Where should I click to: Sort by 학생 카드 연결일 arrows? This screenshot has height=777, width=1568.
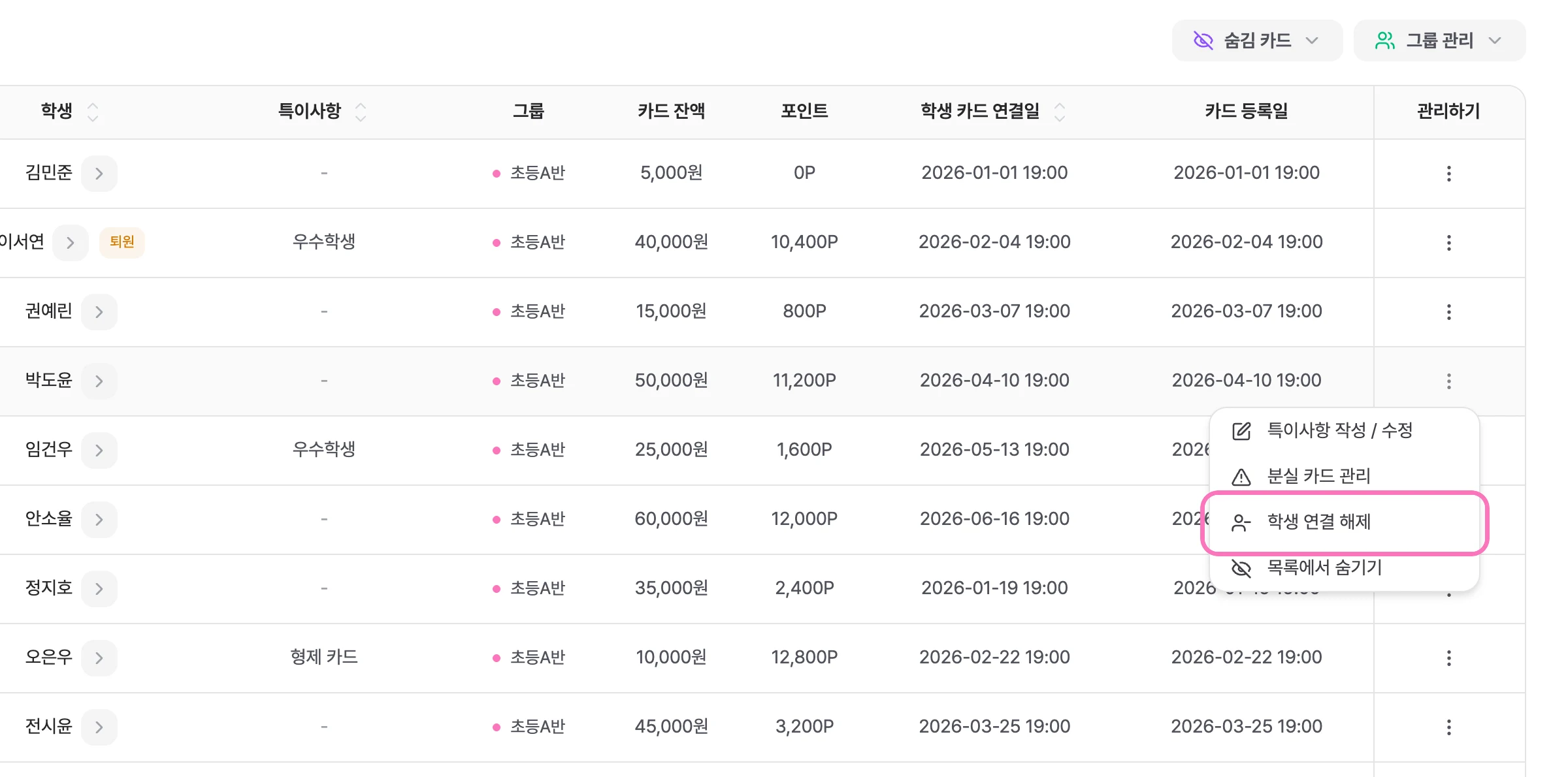pos(1060,112)
